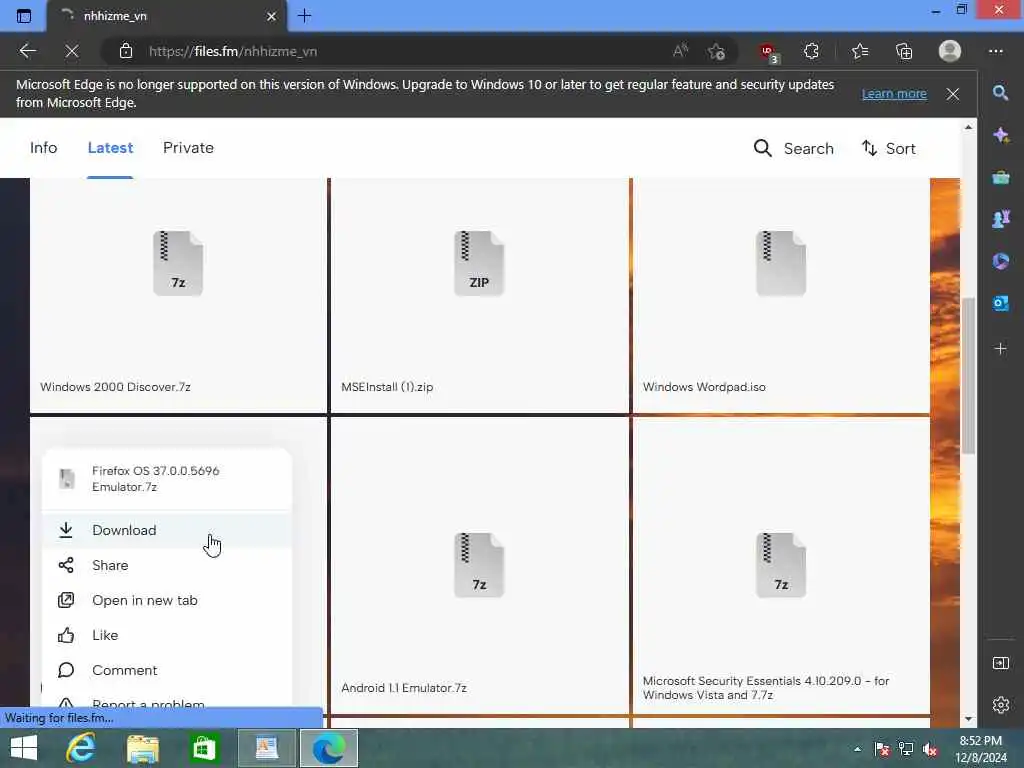The width and height of the screenshot is (1024, 768).
Task: Open the Extensions puzzle icon
Action: pyautogui.click(x=811, y=51)
